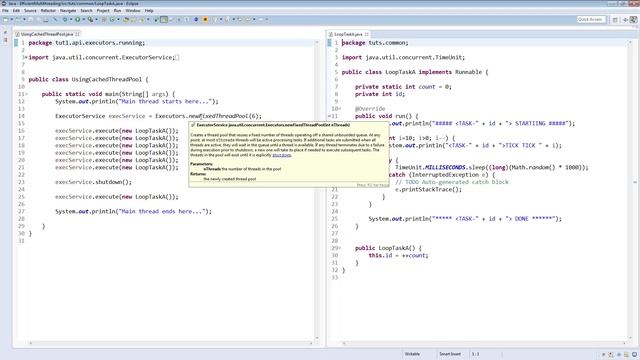Select the Java perspective icon
This screenshot has height=360, width=640.
(x=633, y=19)
